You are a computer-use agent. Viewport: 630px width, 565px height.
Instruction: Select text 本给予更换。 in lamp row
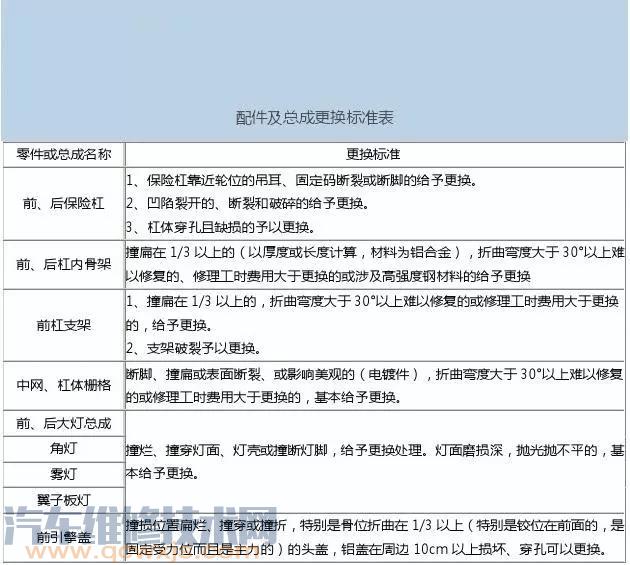[x=162, y=473]
